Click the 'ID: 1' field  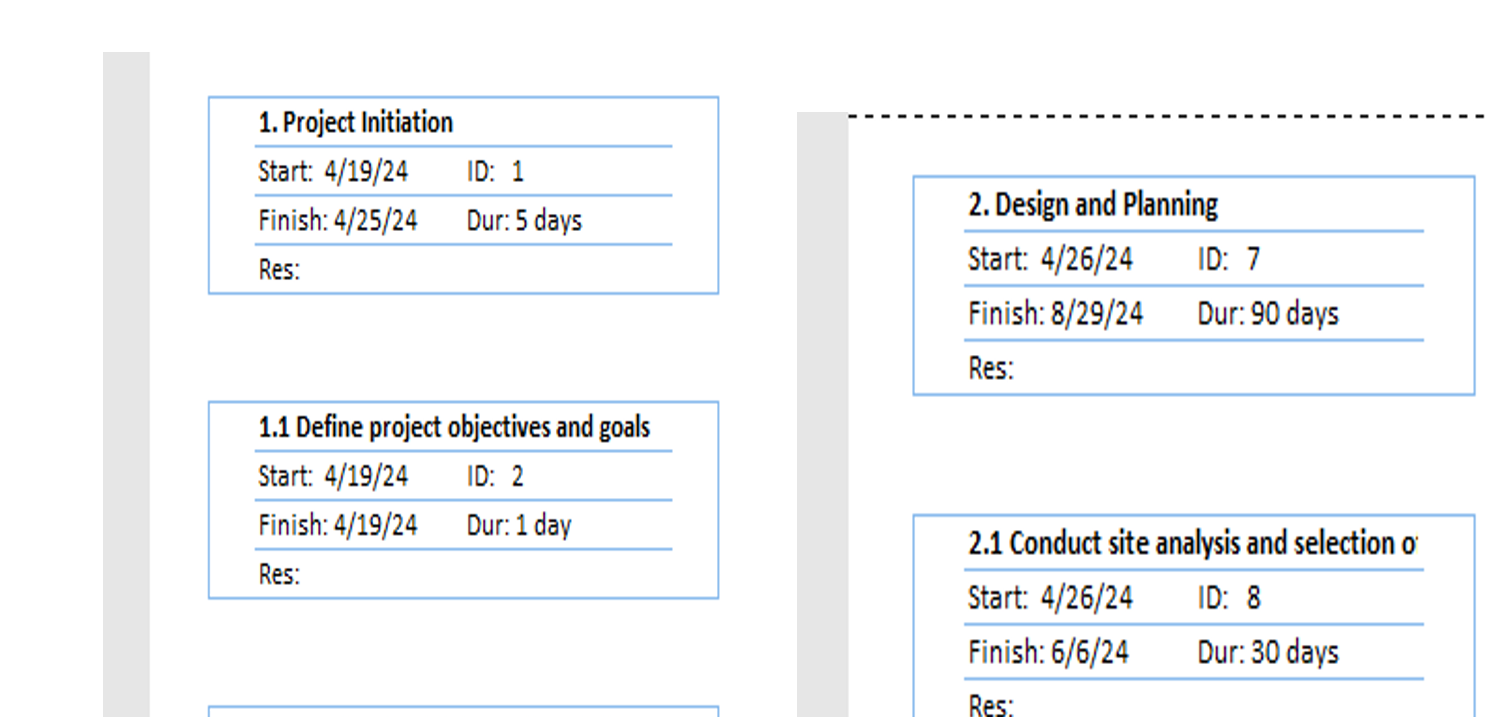pos(495,171)
